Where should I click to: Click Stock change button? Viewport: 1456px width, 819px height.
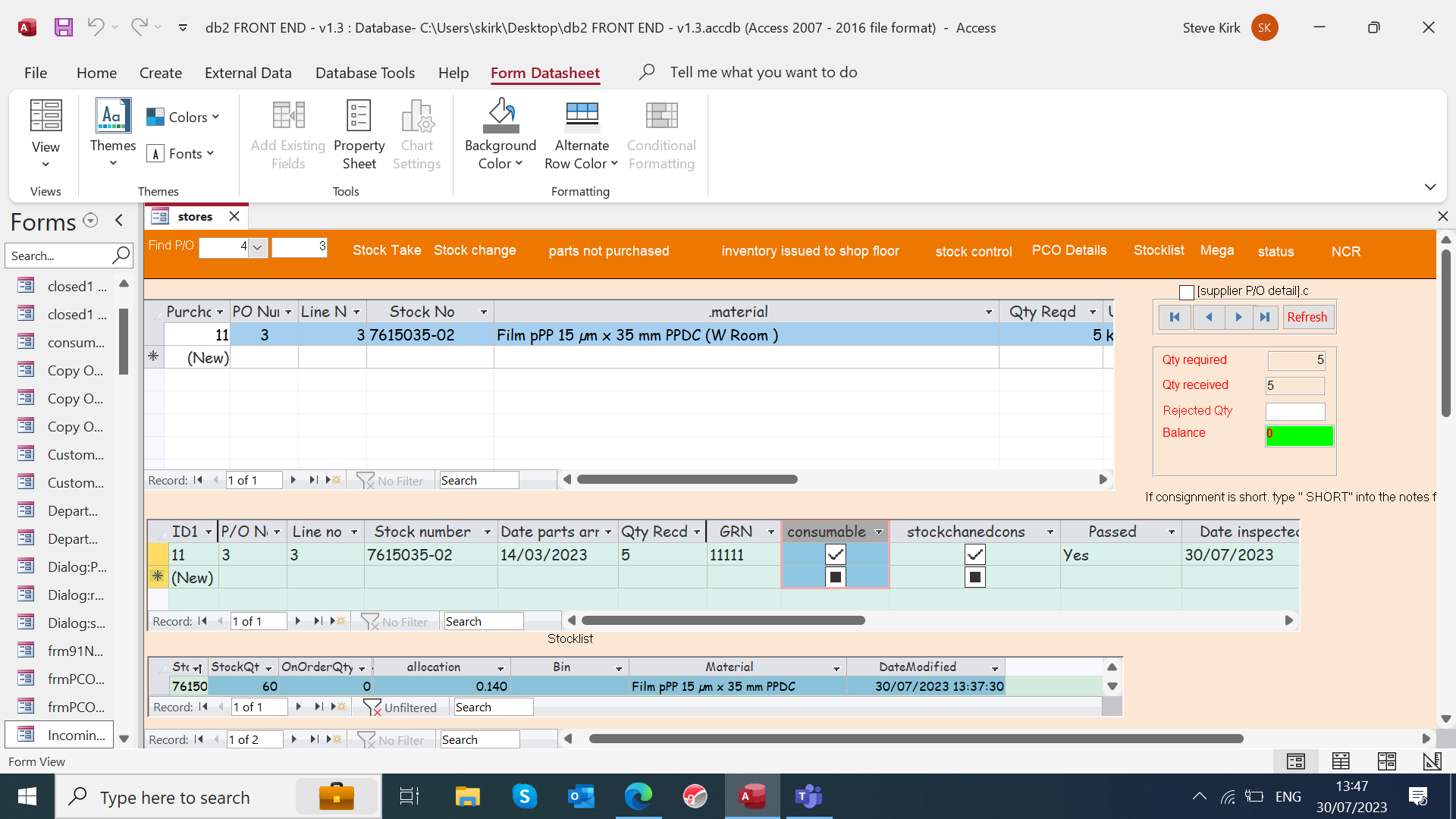(475, 250)
